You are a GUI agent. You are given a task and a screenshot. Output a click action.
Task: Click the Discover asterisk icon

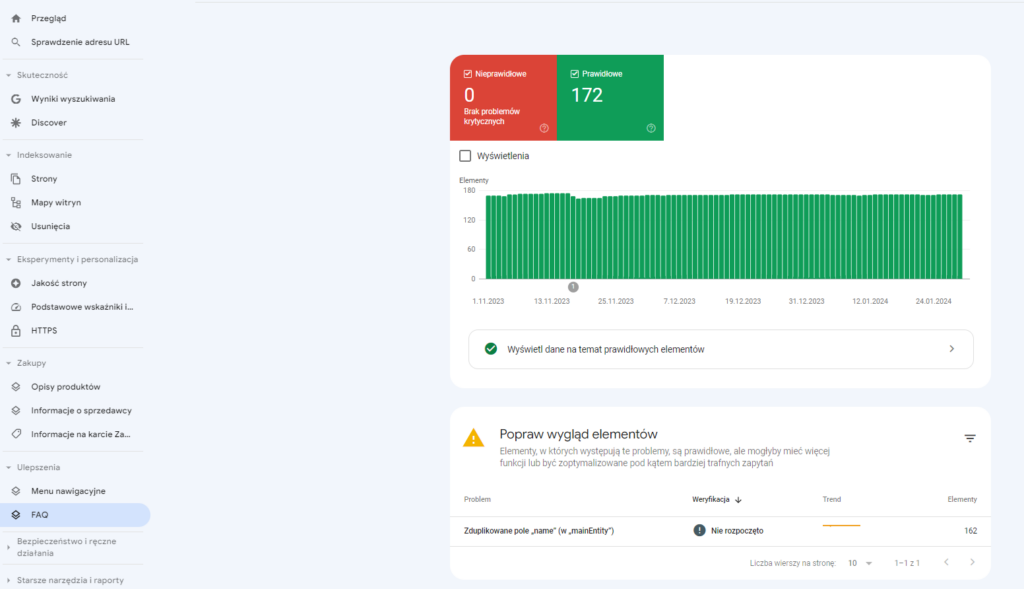click(16, 122)
